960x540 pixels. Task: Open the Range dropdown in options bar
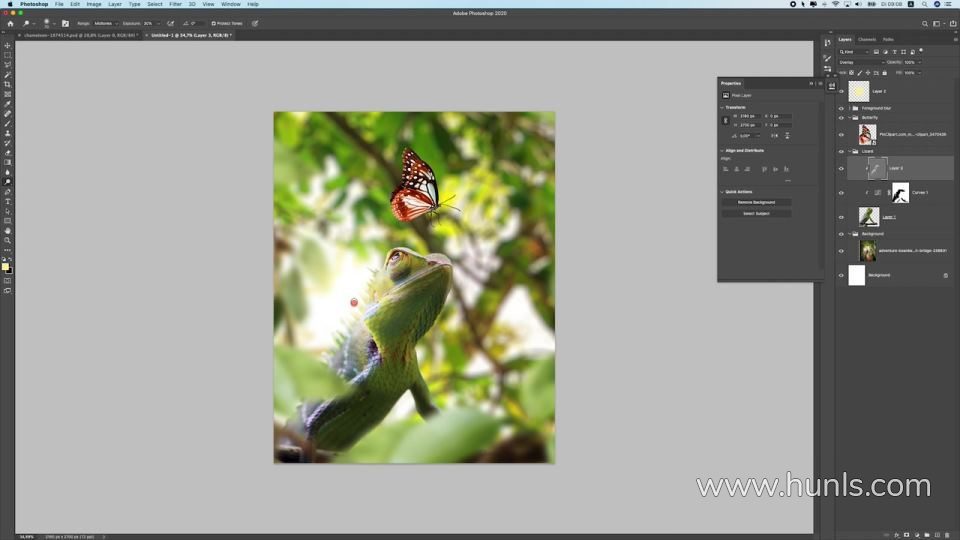tap(105, 23)
